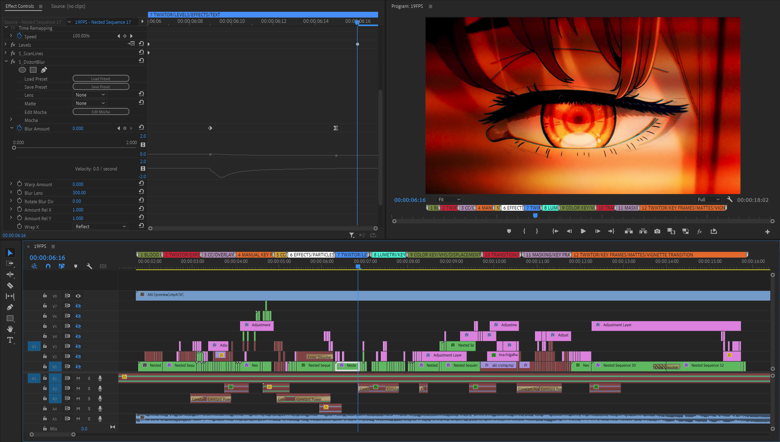Add marker in timeline panel

point(76,266)
